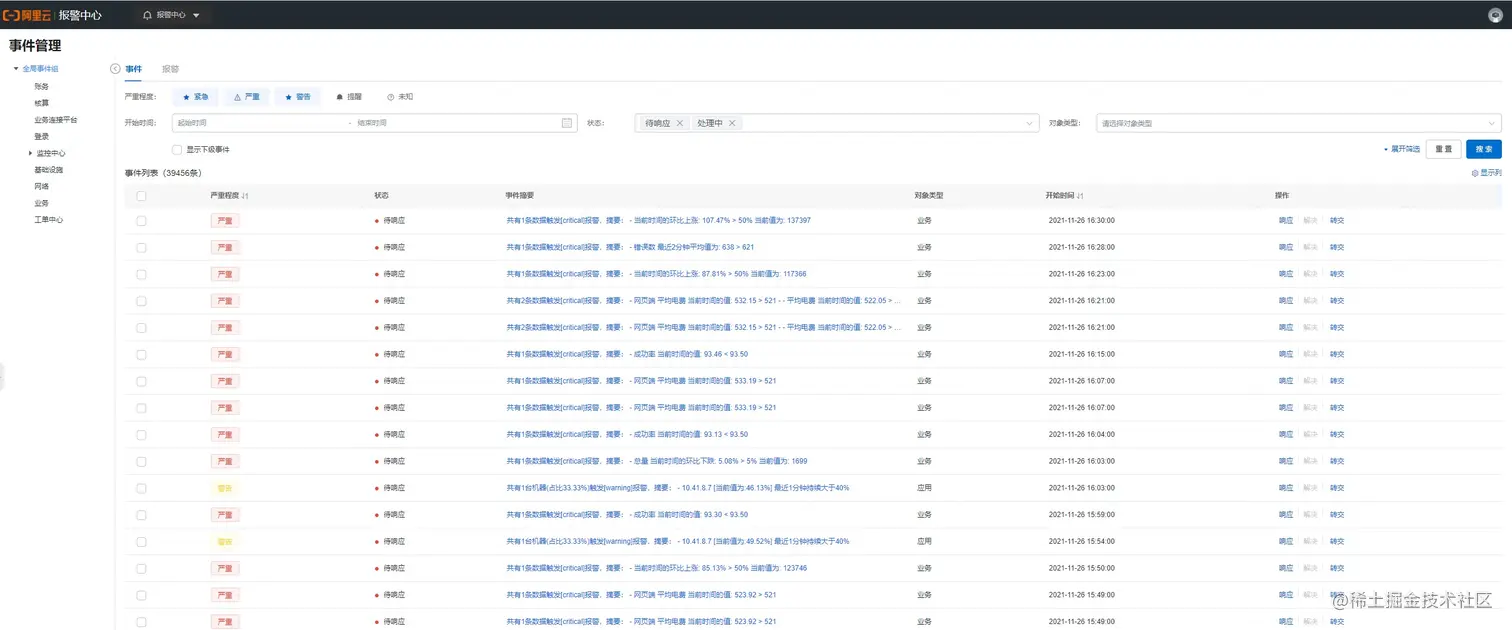
Task: Toggle the 紧急 severity filter
Action: (196, 97)
